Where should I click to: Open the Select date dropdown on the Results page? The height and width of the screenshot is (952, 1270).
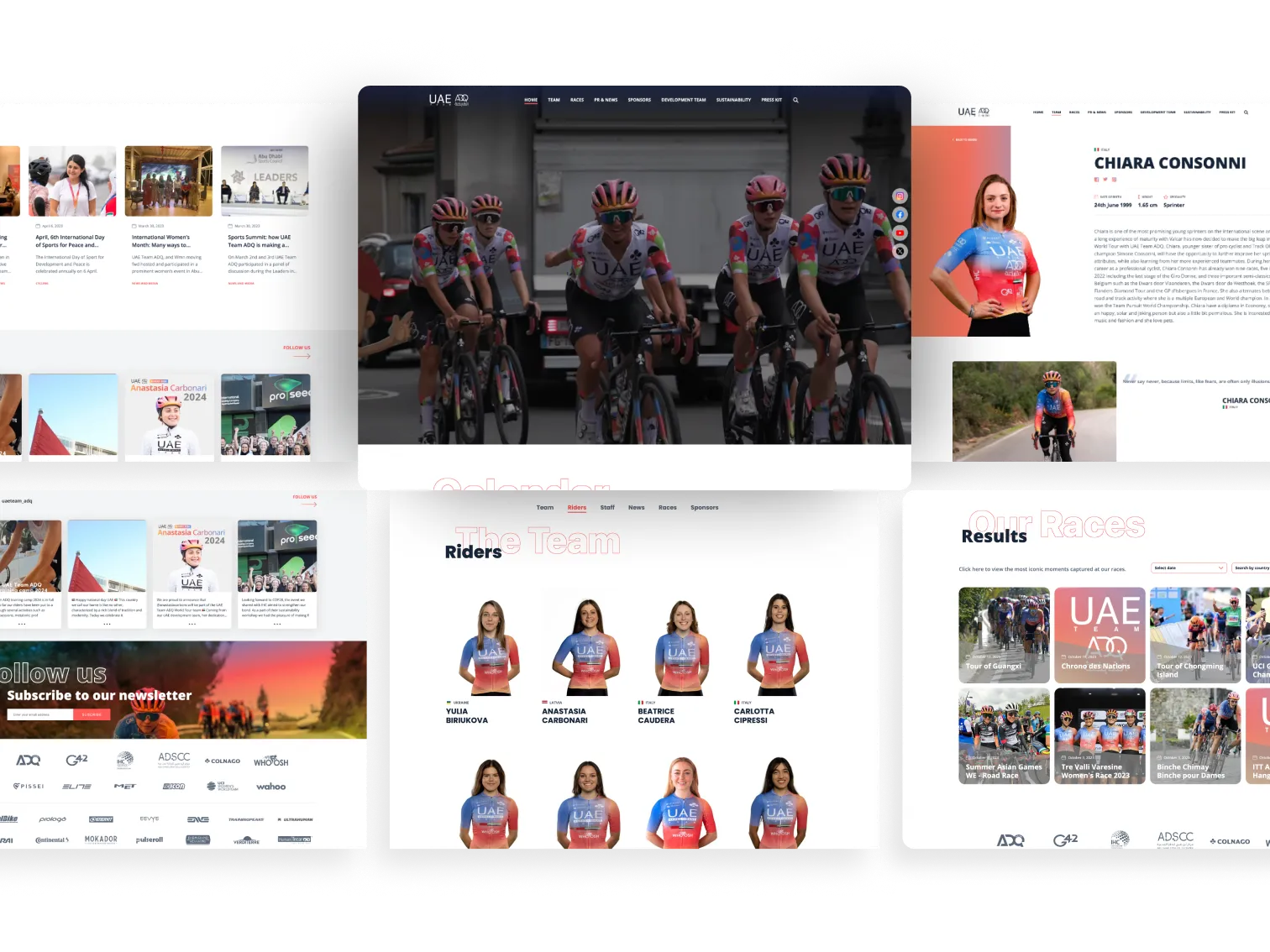pyautogui.click(x=1189, y=568)
